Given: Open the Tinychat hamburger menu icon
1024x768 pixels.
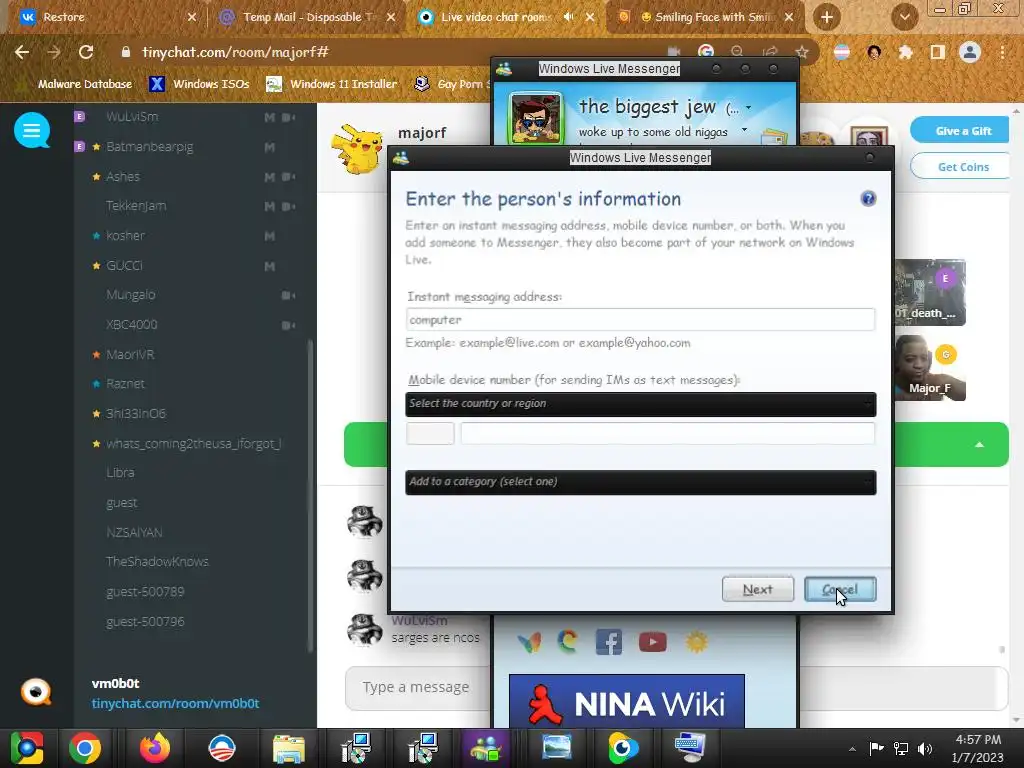Looking at the screenshot, I should [31, 131].
